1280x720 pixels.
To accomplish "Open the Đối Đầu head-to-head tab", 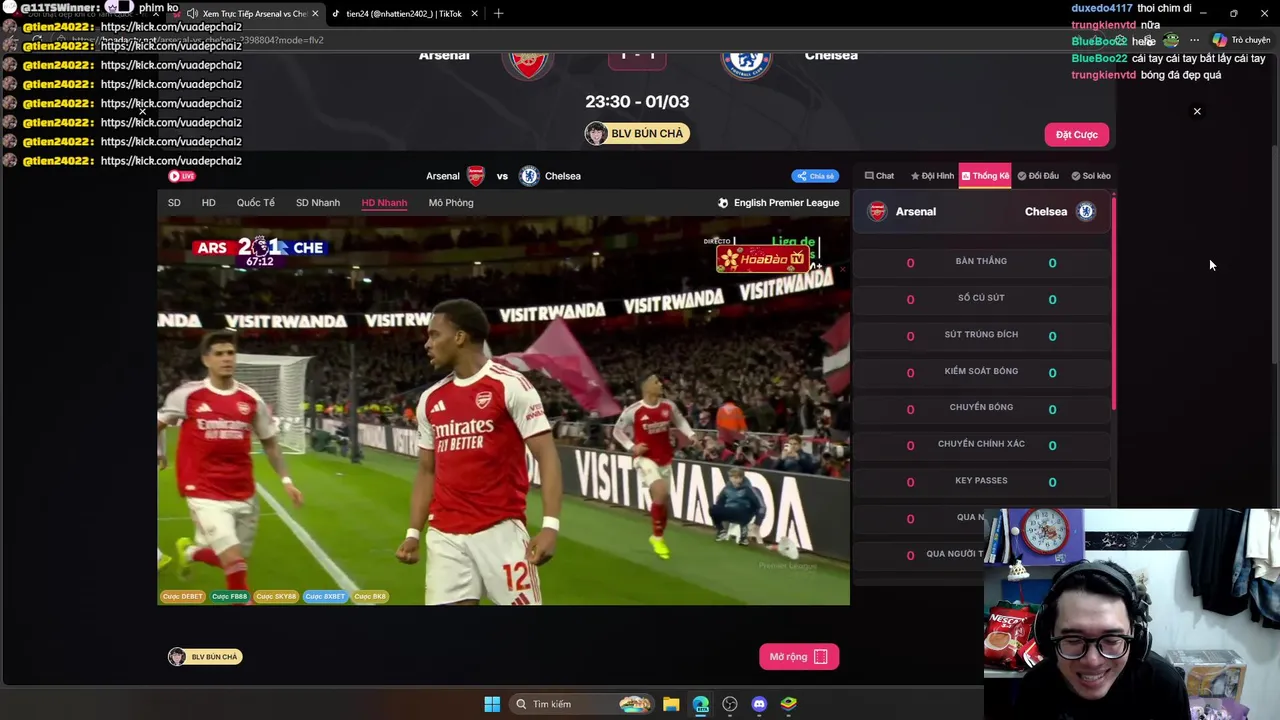I will click(1038, 176).
